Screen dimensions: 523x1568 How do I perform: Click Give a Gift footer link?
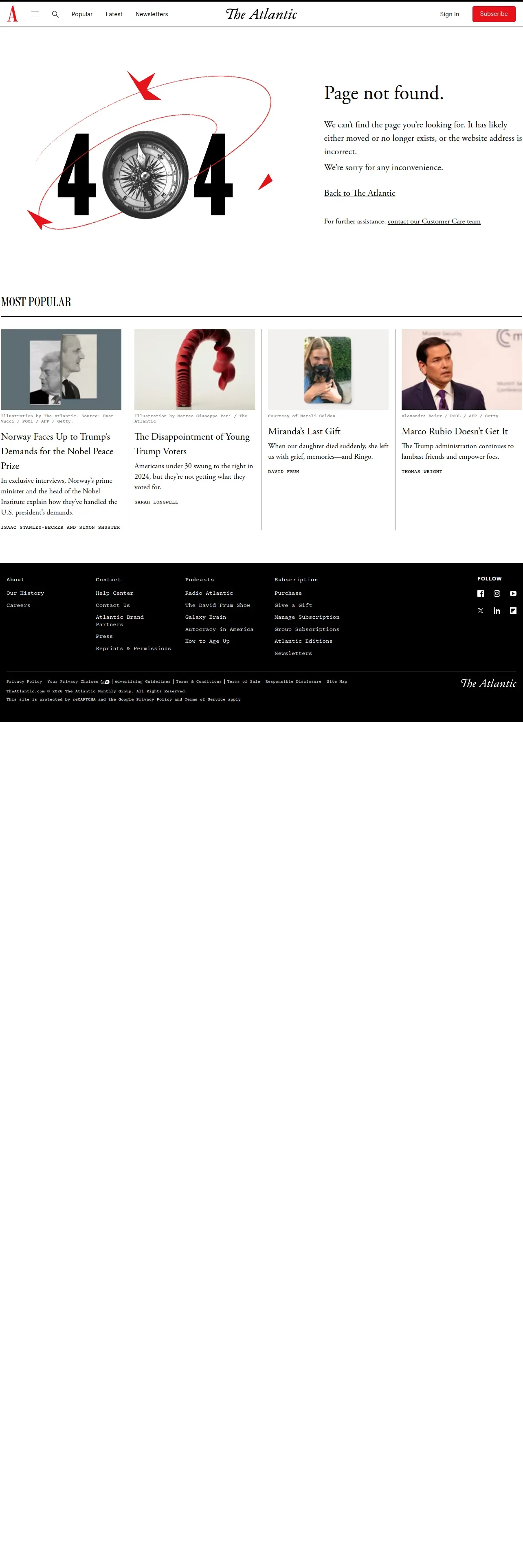click(293, 605)
